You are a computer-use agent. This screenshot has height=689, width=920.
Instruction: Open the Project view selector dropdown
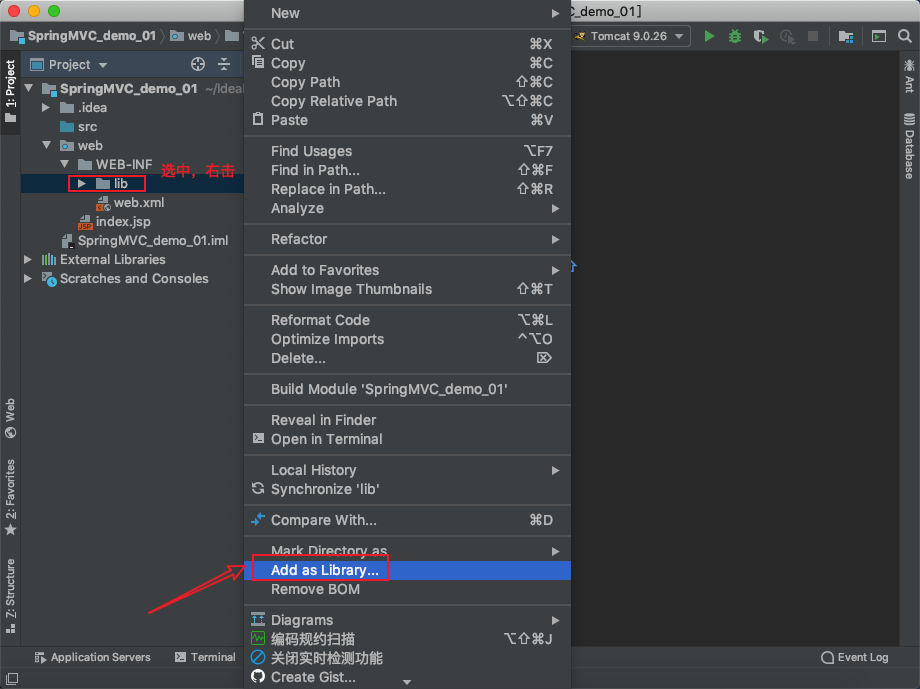coord(69,65)
